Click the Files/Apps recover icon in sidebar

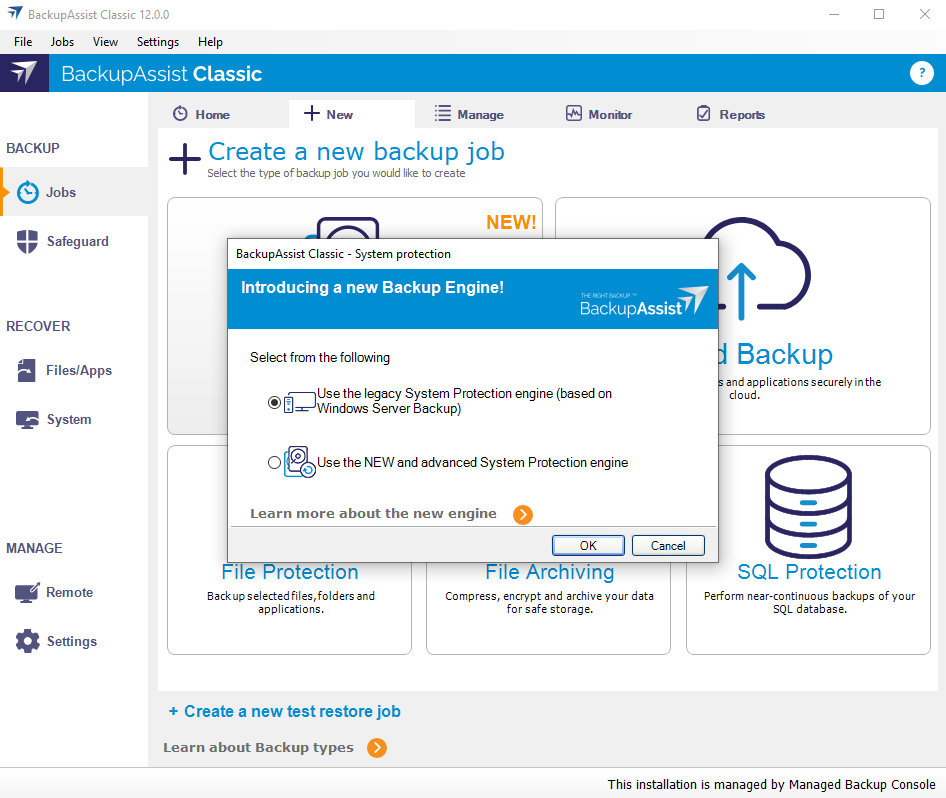27,370
